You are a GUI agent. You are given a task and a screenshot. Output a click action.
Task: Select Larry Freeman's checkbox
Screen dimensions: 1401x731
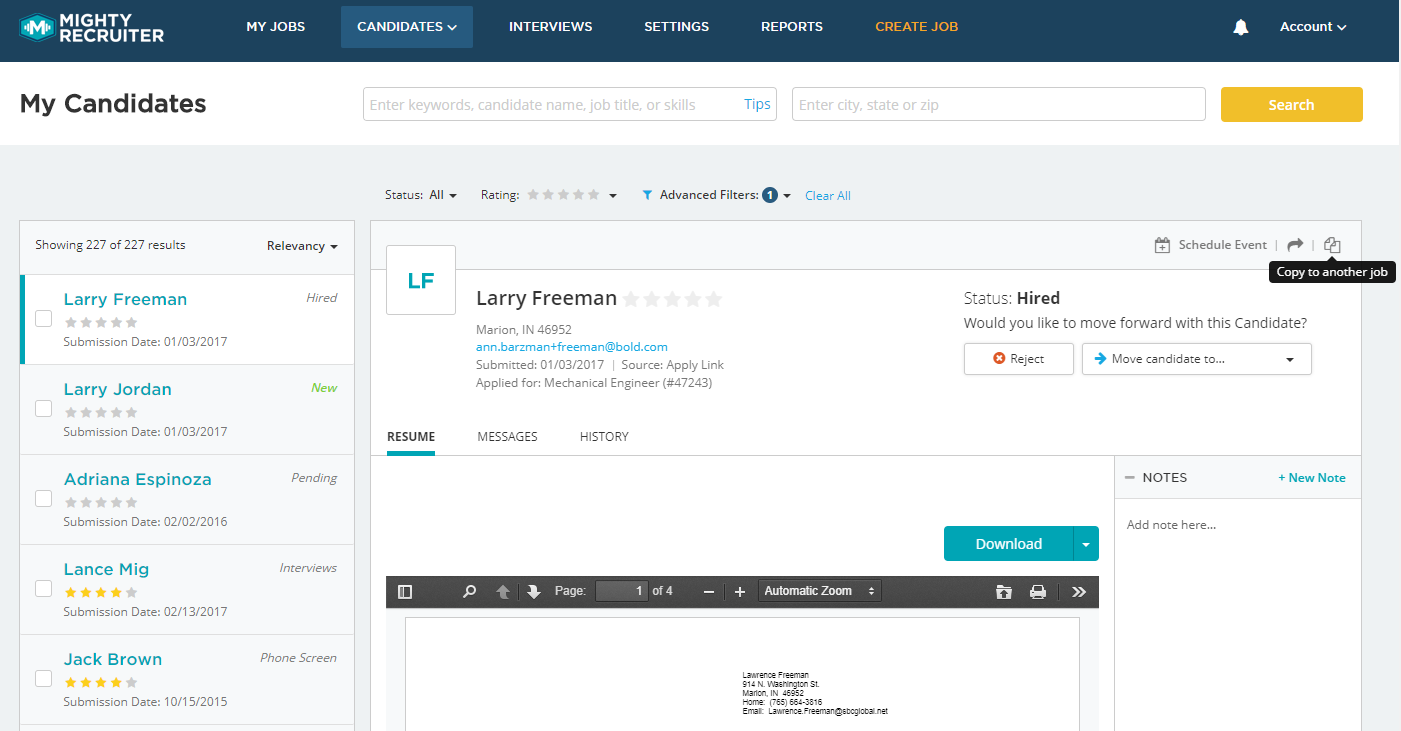(44, 319)
